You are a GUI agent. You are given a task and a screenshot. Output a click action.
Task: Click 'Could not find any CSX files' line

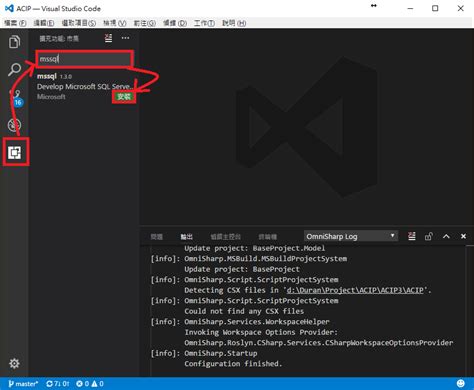[244, 311]
